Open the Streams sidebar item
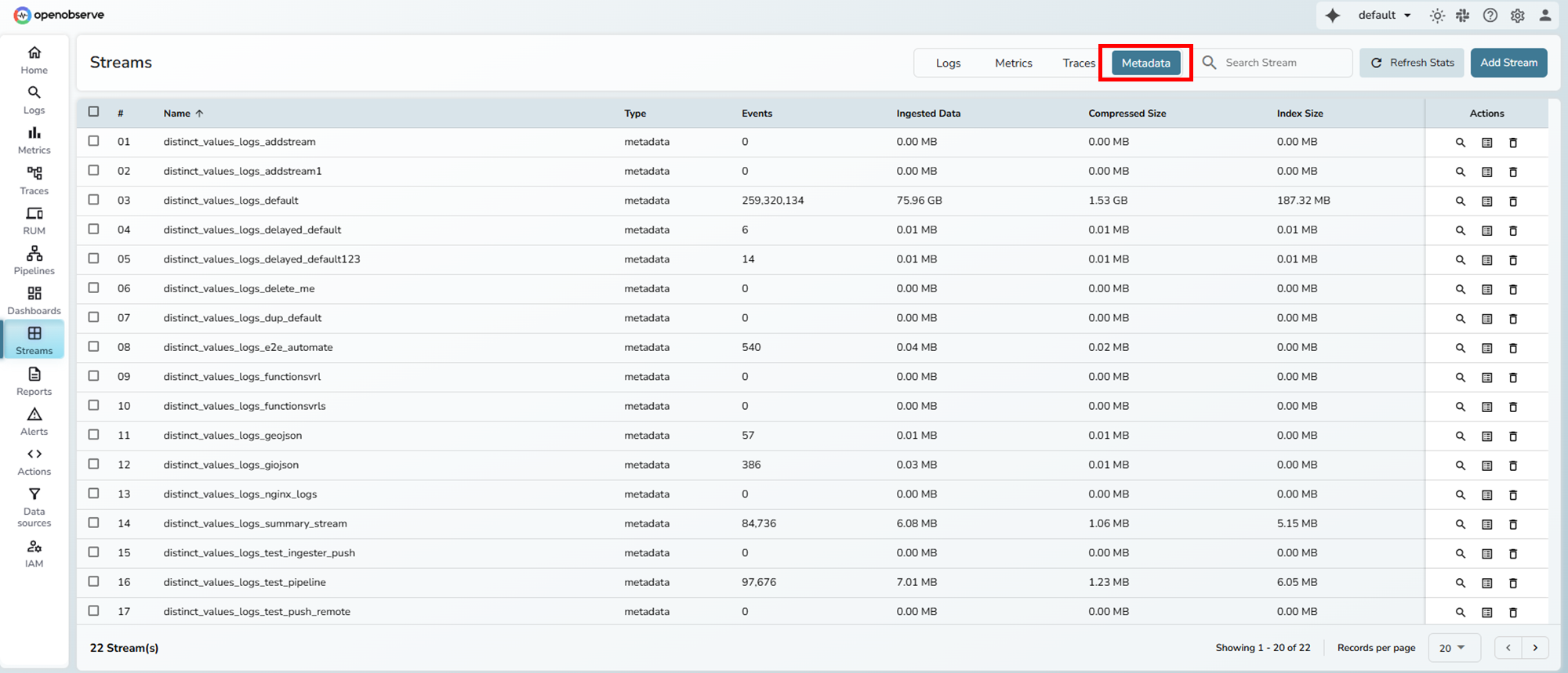 click(x=34, y=341)
